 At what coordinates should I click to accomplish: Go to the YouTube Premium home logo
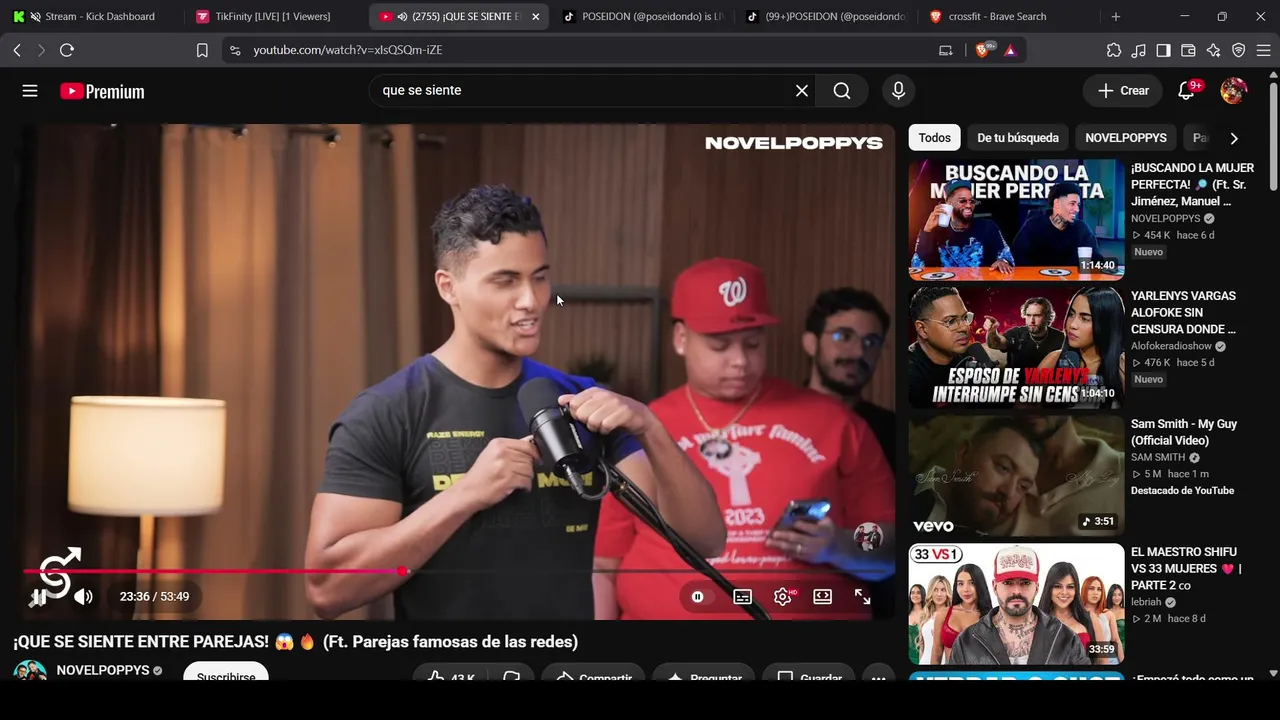click(x=102, y=91)
